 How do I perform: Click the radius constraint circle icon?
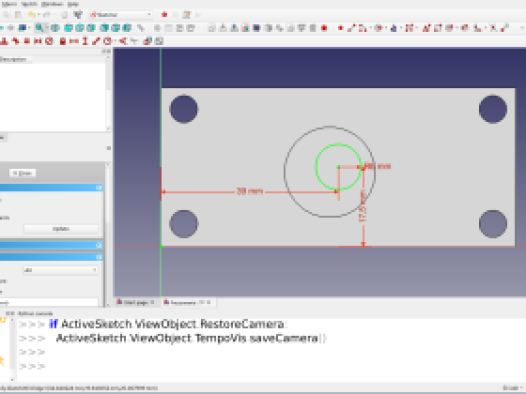[107, 41]
